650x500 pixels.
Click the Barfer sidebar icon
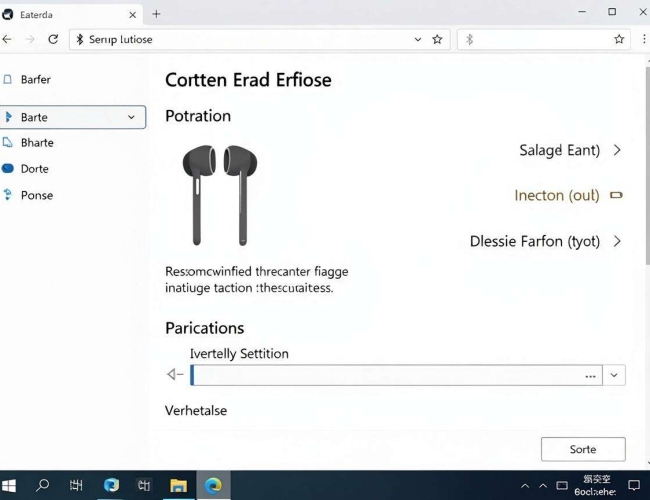7,79
